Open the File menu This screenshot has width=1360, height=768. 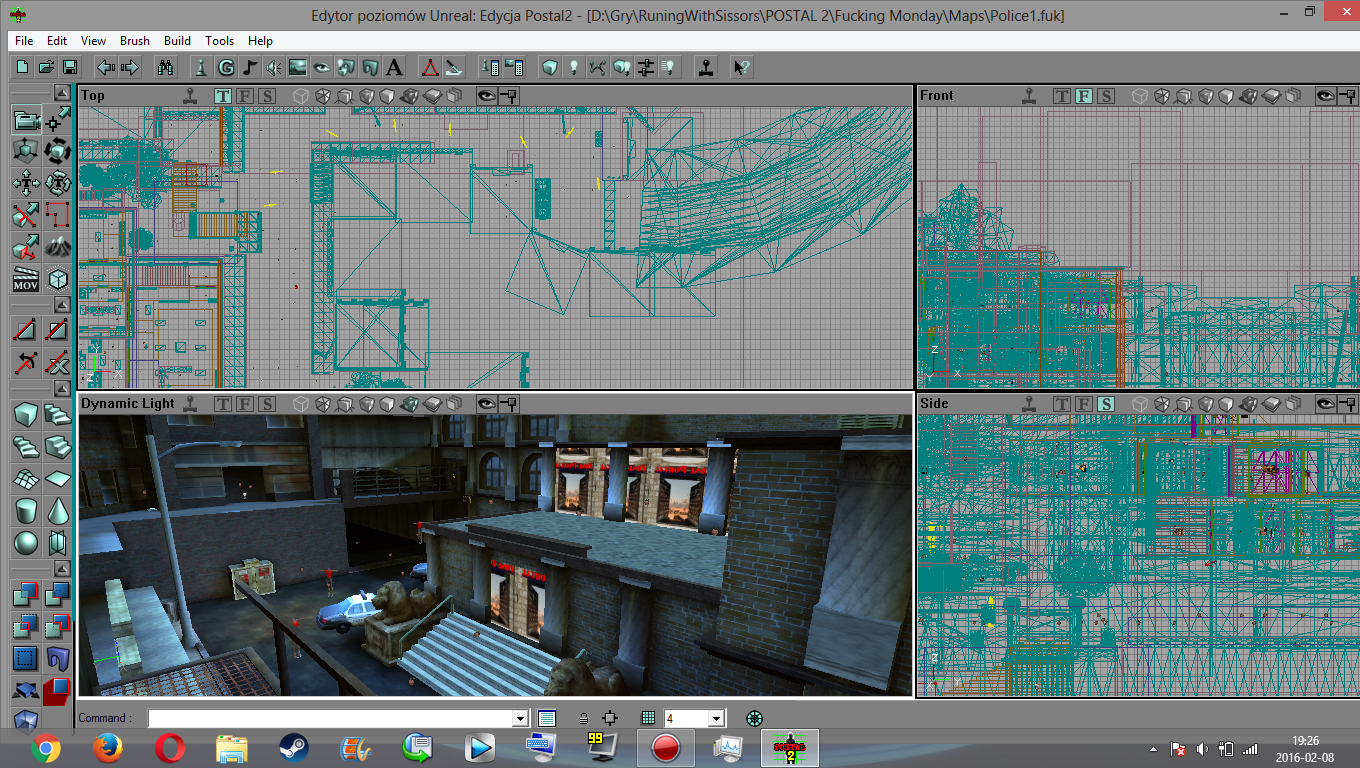pyautogui.click(x=24, y=41)
